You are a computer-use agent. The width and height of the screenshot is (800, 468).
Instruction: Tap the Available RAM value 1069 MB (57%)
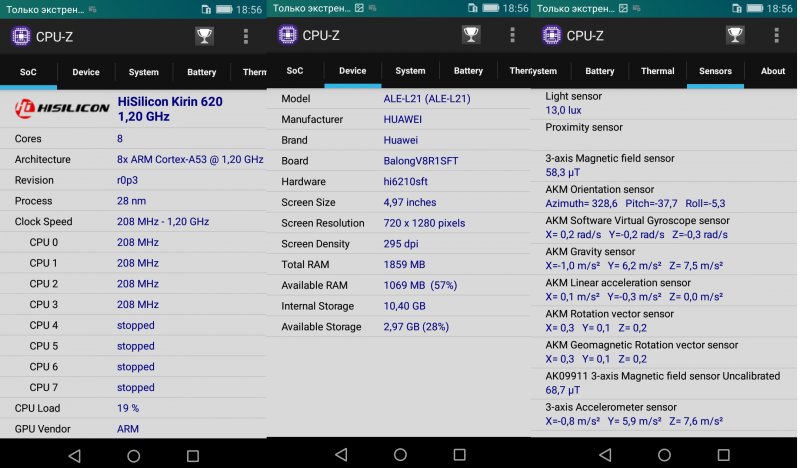pyautogui.click(x=420, y=285)
